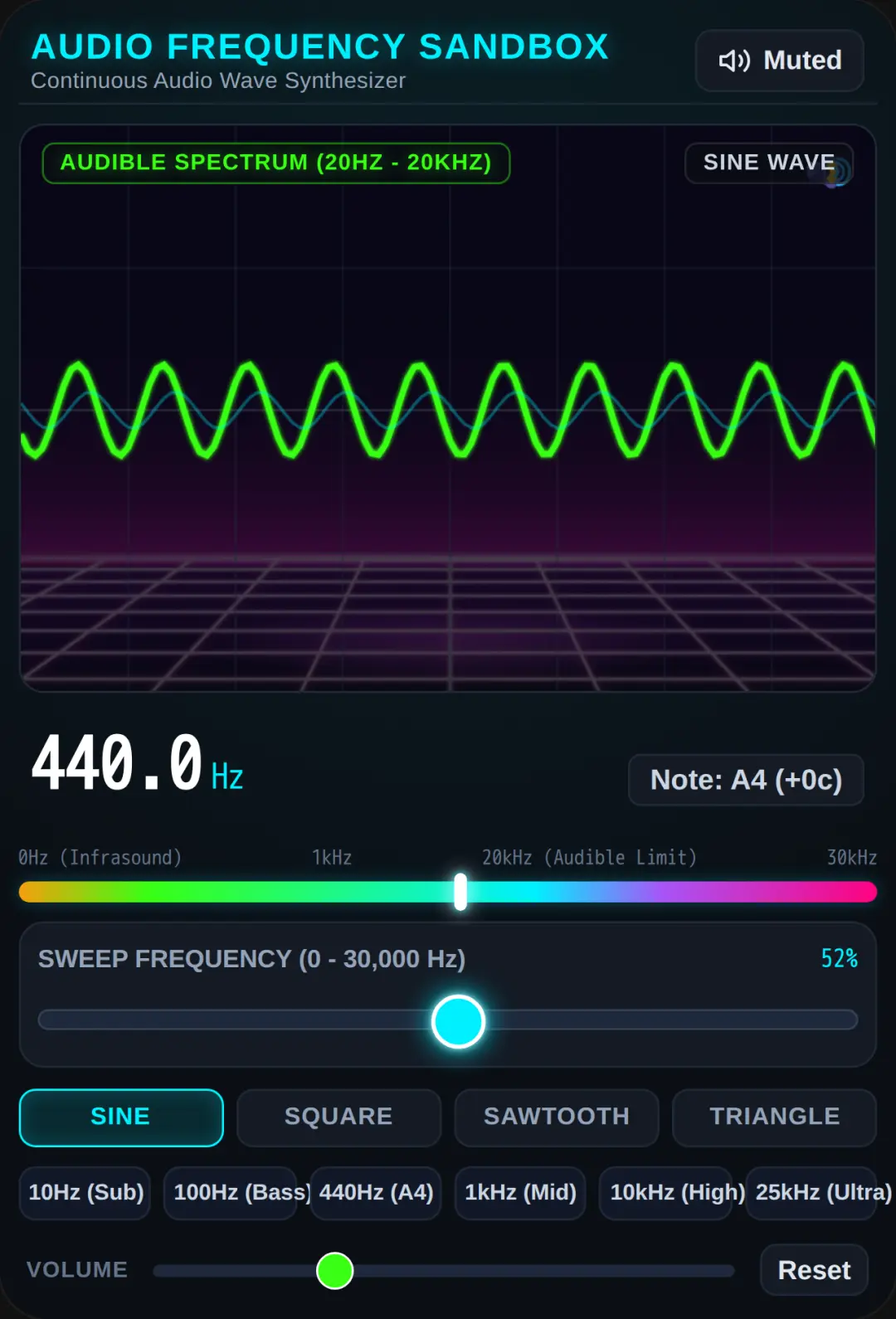Choose the 100Hz (Bass) preset
This screenshot has width=896, height=1319.
(231, 1193)
